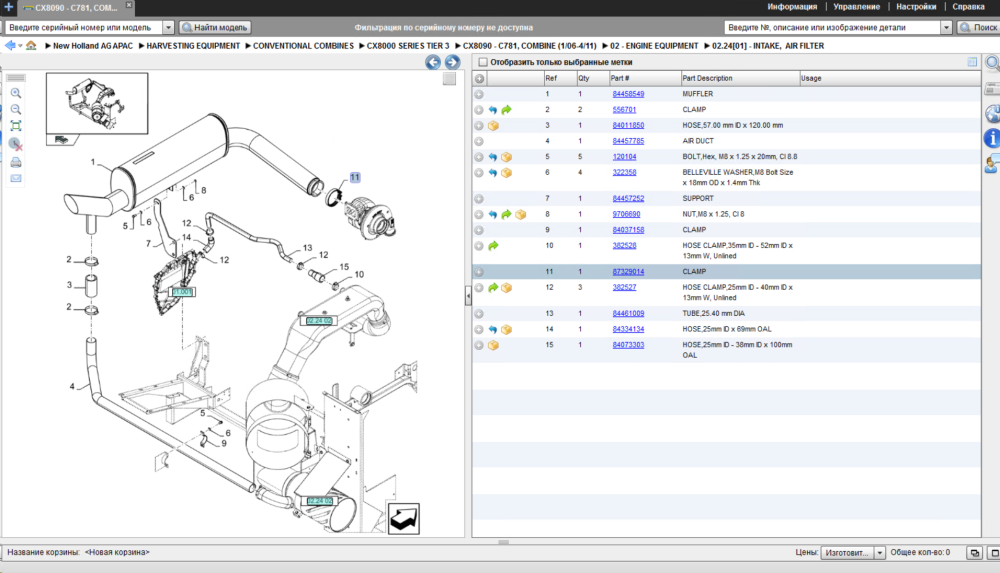Open the 'Справка' menu

[968, 6]
